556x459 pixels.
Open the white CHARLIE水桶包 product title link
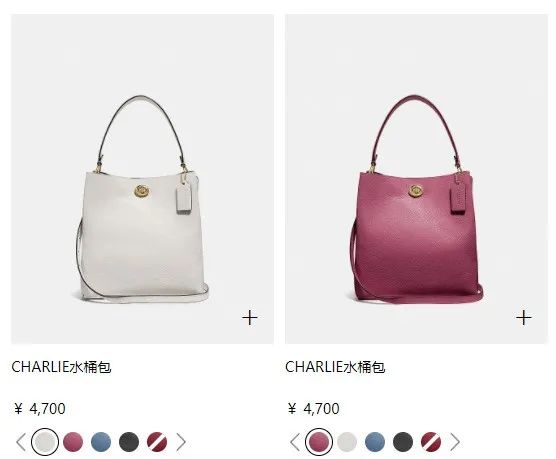pos(61,367)
